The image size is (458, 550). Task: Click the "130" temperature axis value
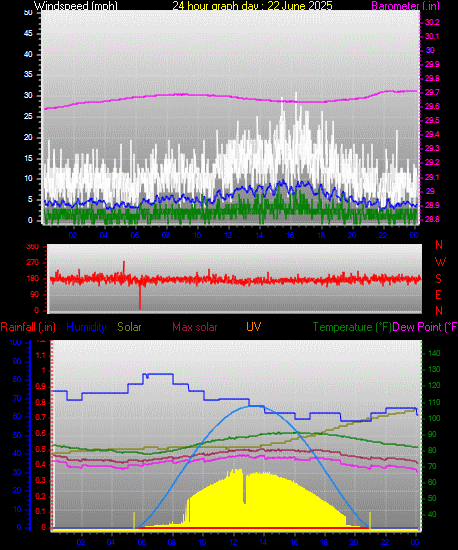click(435, 369)
